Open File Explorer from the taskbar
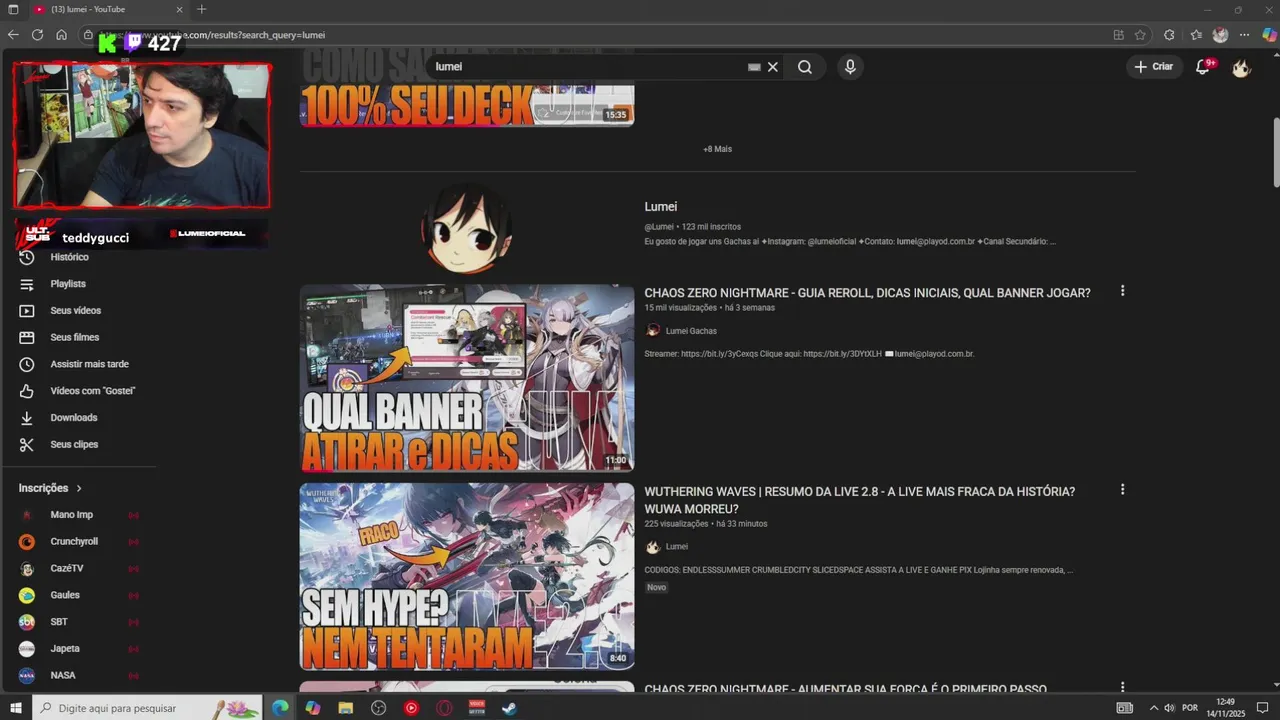The image size is (1280, 720). click(346, 708)
